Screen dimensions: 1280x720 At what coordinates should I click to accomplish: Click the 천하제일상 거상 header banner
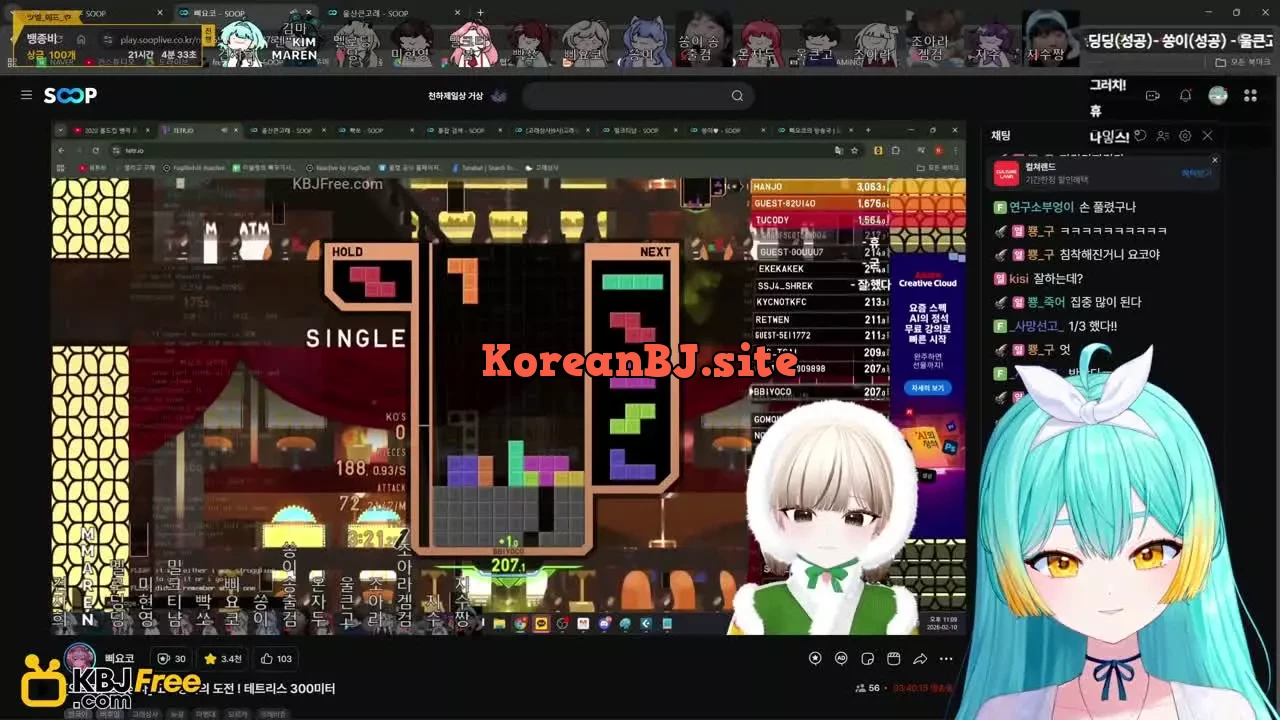(x=467, y=96)
